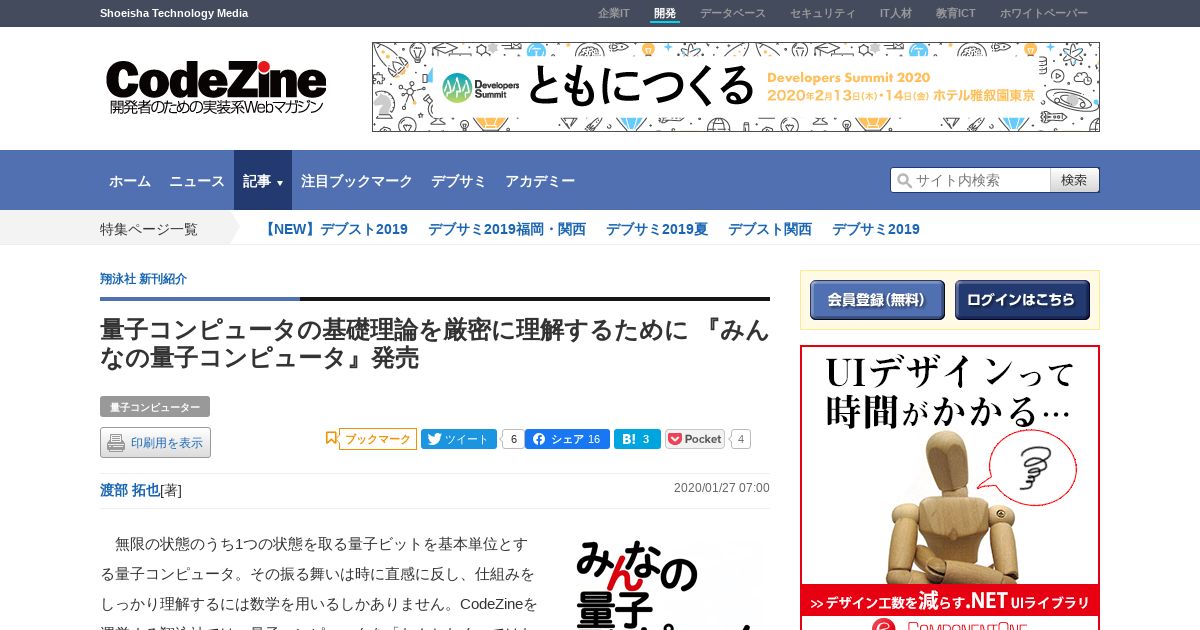This screenshot has height=630, width=1200.
Task: Open the デブサミ2019夏 link
Action: coord(657,229)
